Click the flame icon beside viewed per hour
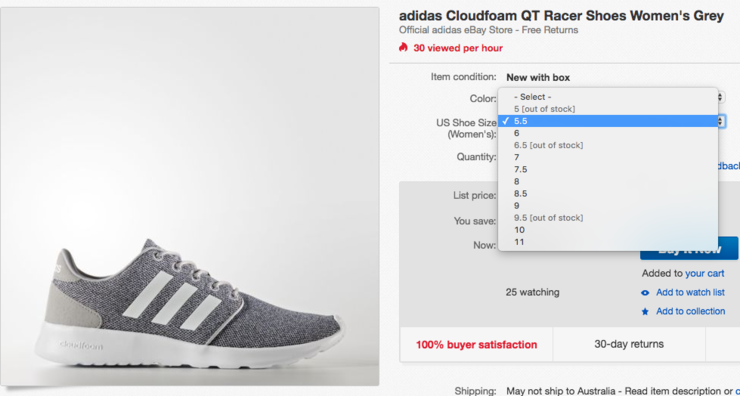This screenshot has width=740, height=396. point(403,48)
